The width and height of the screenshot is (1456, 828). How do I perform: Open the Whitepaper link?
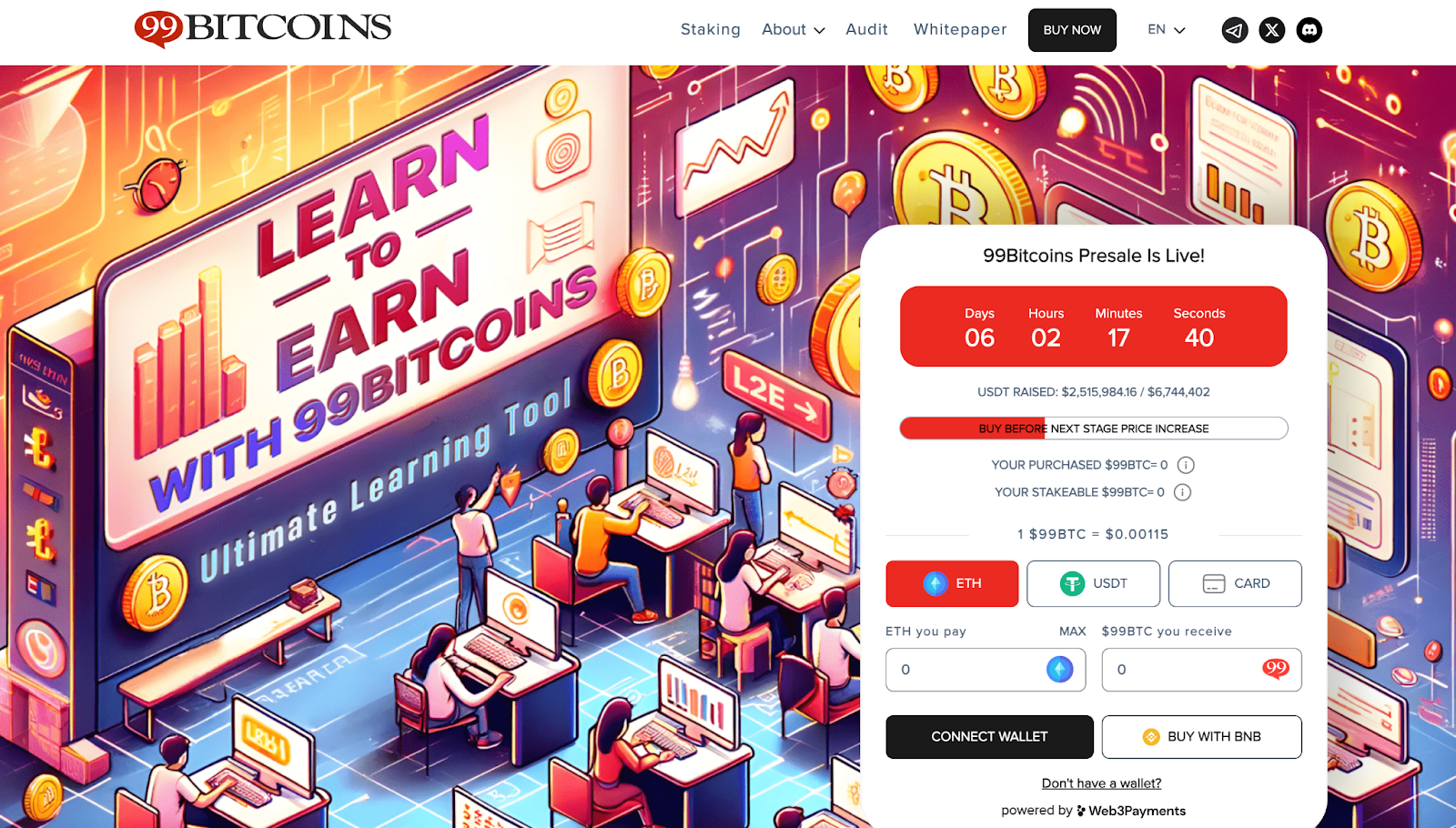pyautogui.click(x=960, y=29)
